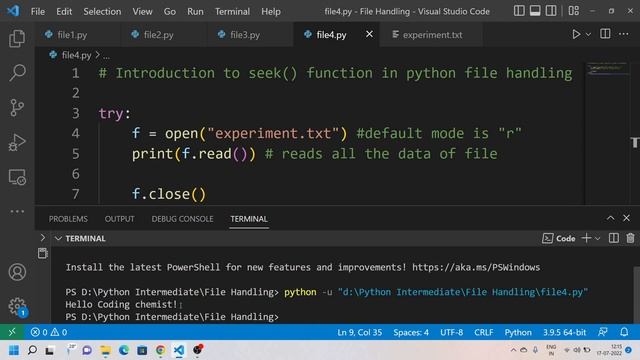The width and height of the screenshot is (640, 360).
Task: Switch to PROBLEMS panel tab
Action: tap(68, 219)
